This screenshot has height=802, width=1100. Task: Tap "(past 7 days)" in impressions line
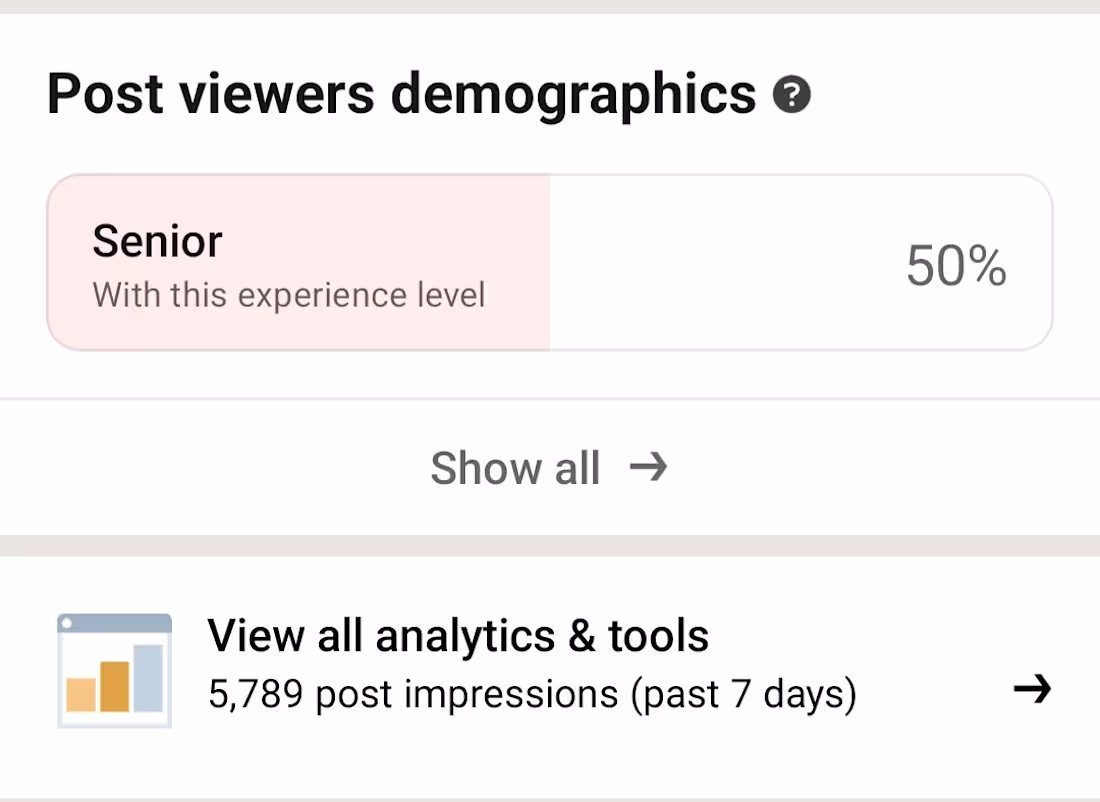pyautogui.click(x=743, y=693)
